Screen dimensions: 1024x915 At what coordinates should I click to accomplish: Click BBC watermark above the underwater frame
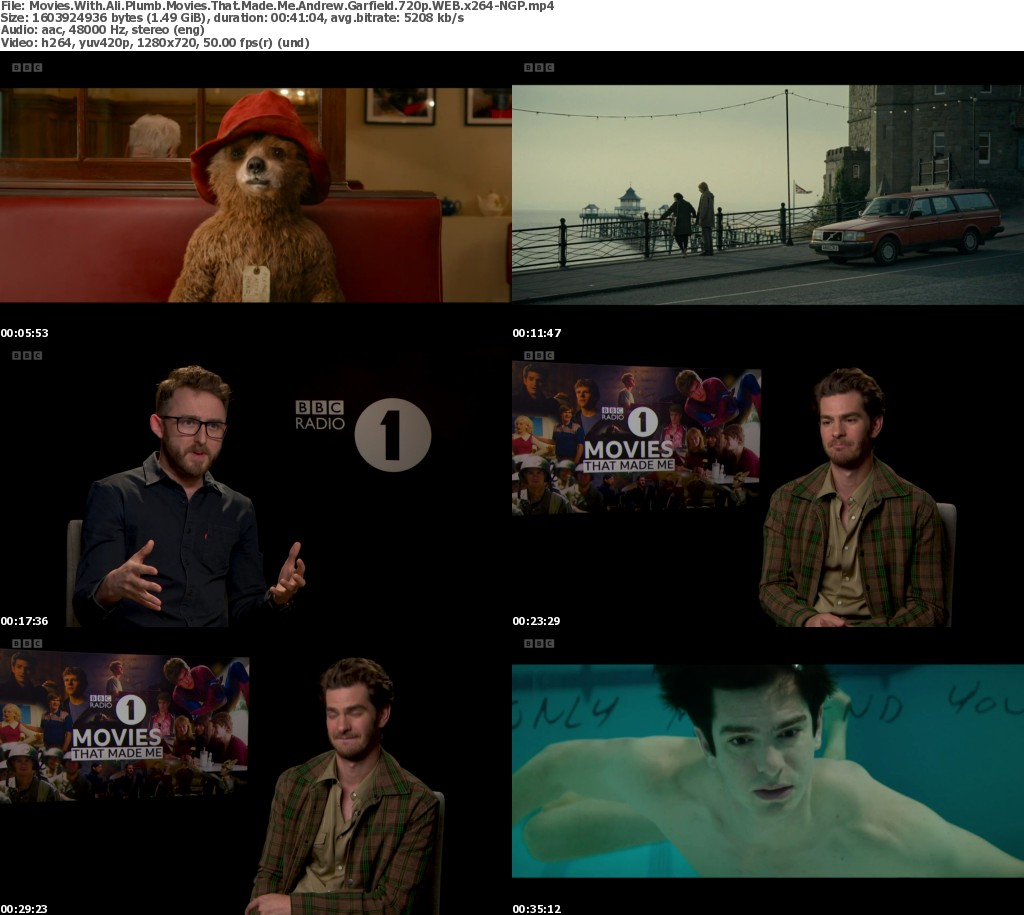point(538,643)
